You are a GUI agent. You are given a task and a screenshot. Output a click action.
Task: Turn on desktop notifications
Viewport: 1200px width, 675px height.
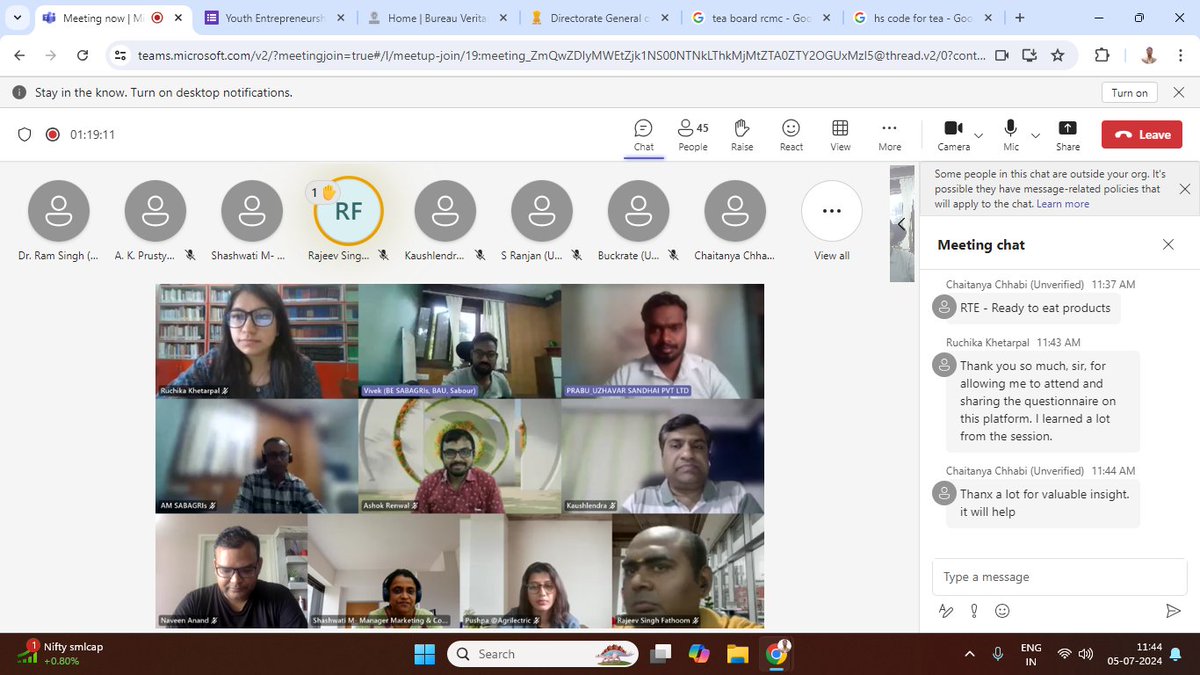(x=1130, y=92)
